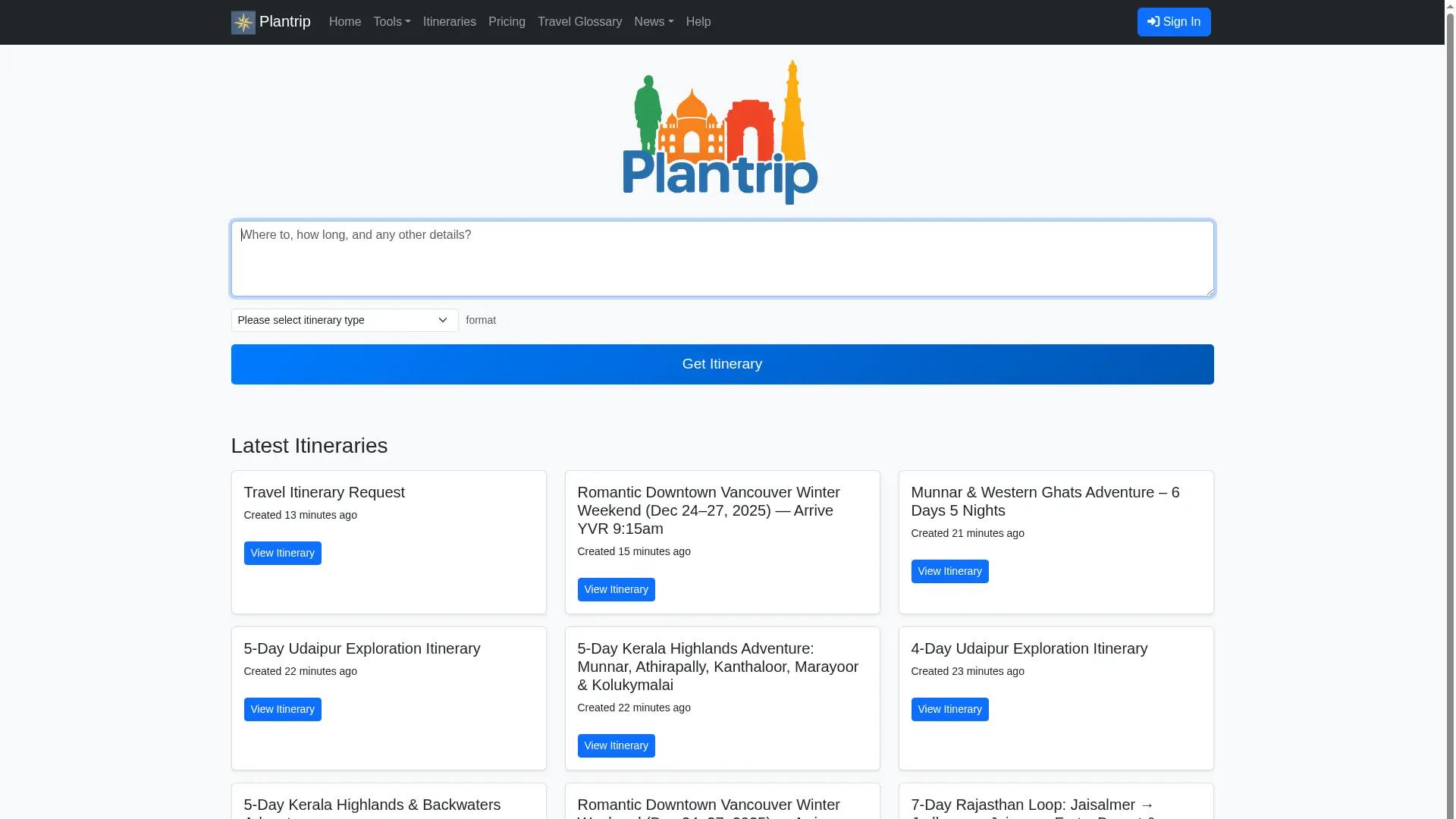View the Travel Itinerary Request itinerary
The height and width of the screenshot is (819, 1456).
(282, 553)
